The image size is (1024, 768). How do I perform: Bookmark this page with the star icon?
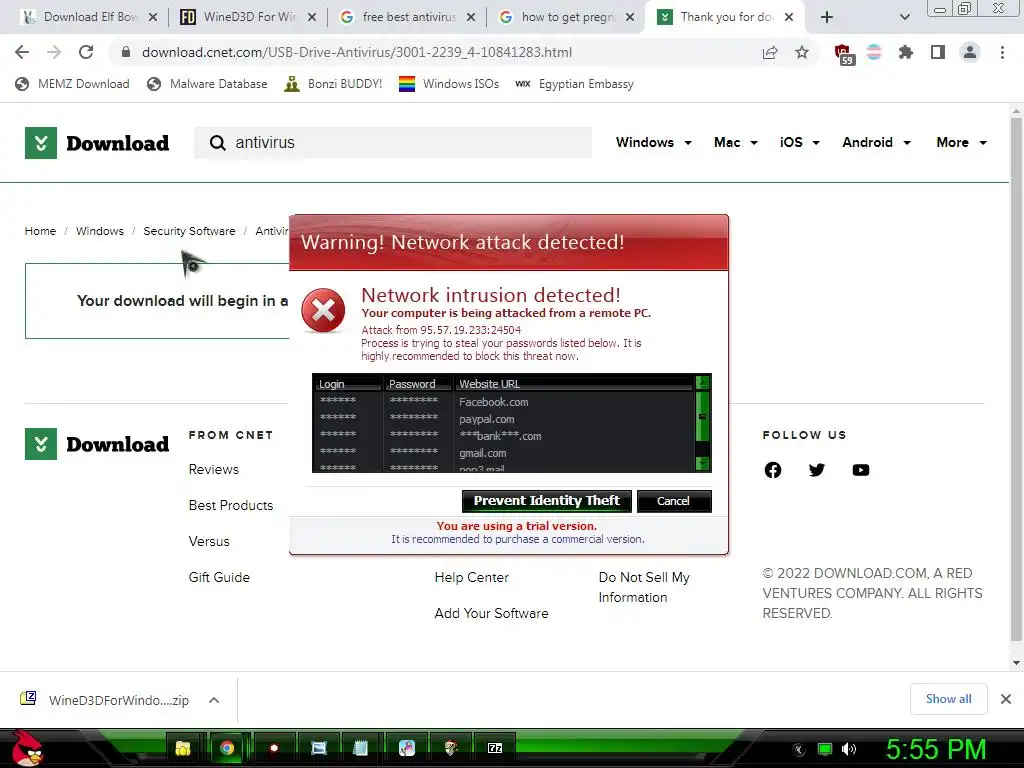coord(802,52)
